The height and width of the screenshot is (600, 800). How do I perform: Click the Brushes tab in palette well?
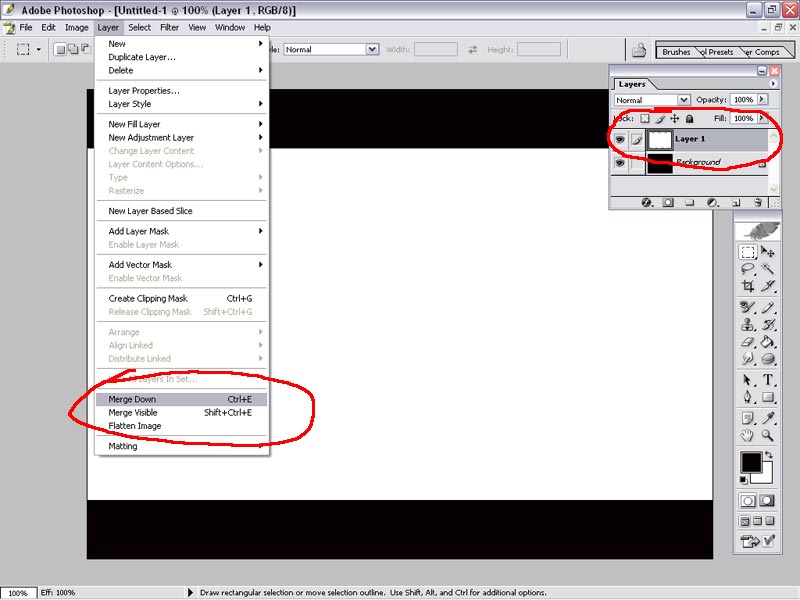tap(676, 52)
